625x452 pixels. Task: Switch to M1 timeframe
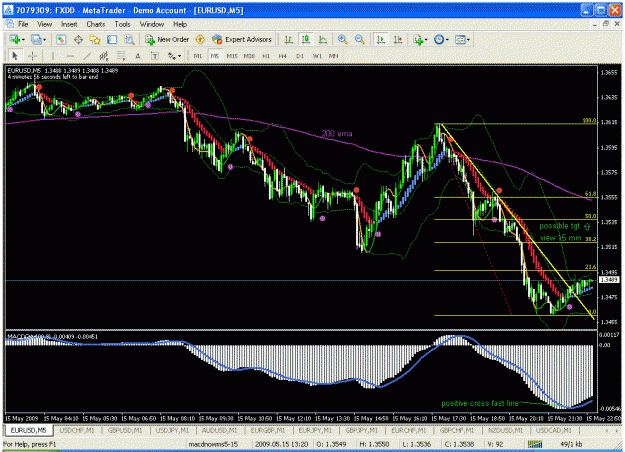(x=197, y=56)
